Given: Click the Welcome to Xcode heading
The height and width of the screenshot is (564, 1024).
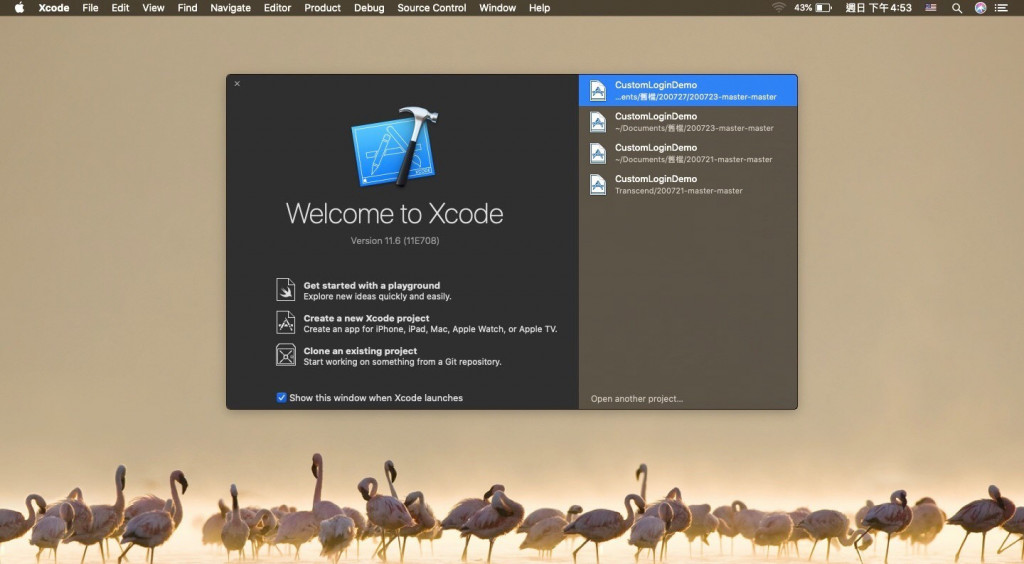Looking at the screenshot, I should coord(394,213).
